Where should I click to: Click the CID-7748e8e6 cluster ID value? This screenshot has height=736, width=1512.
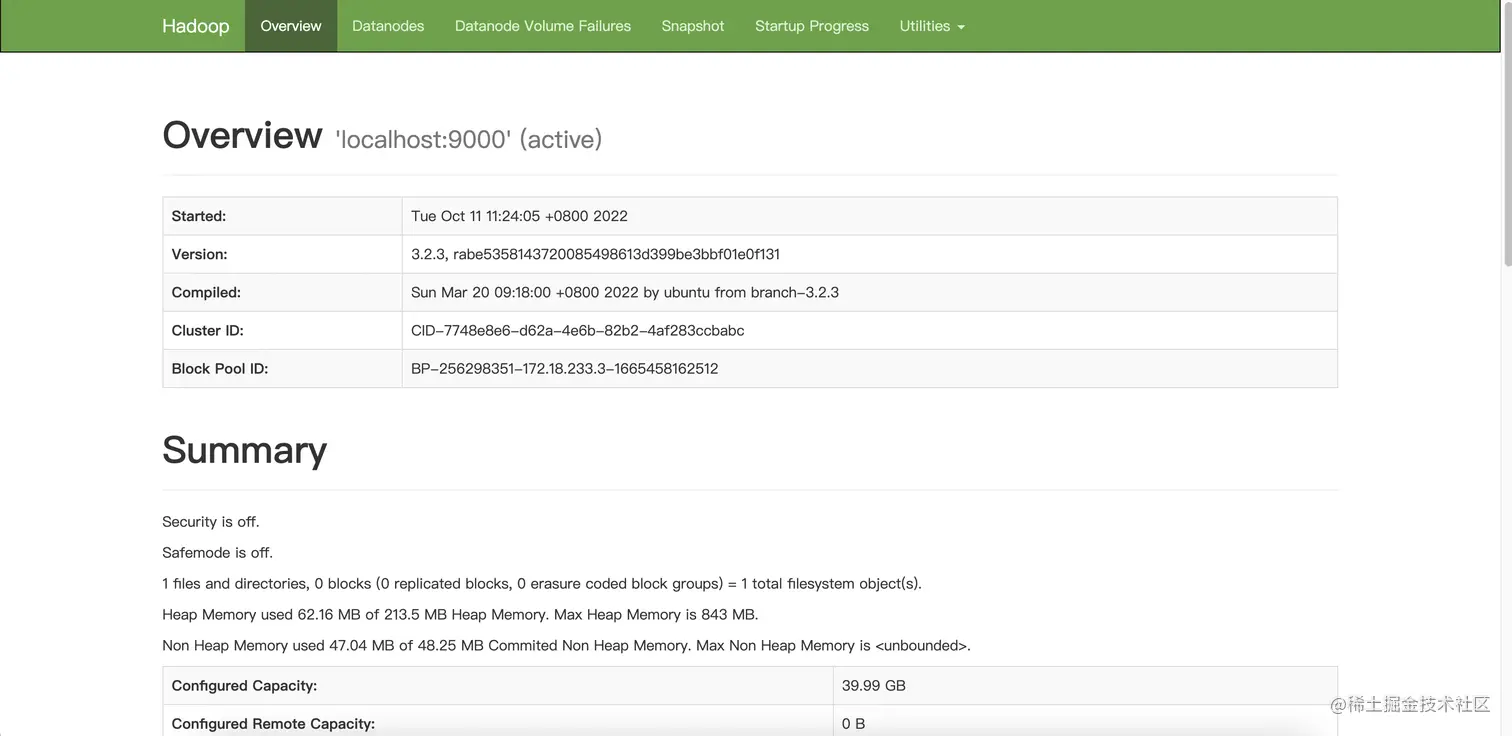pyautogui.click(x=578, y=330)
